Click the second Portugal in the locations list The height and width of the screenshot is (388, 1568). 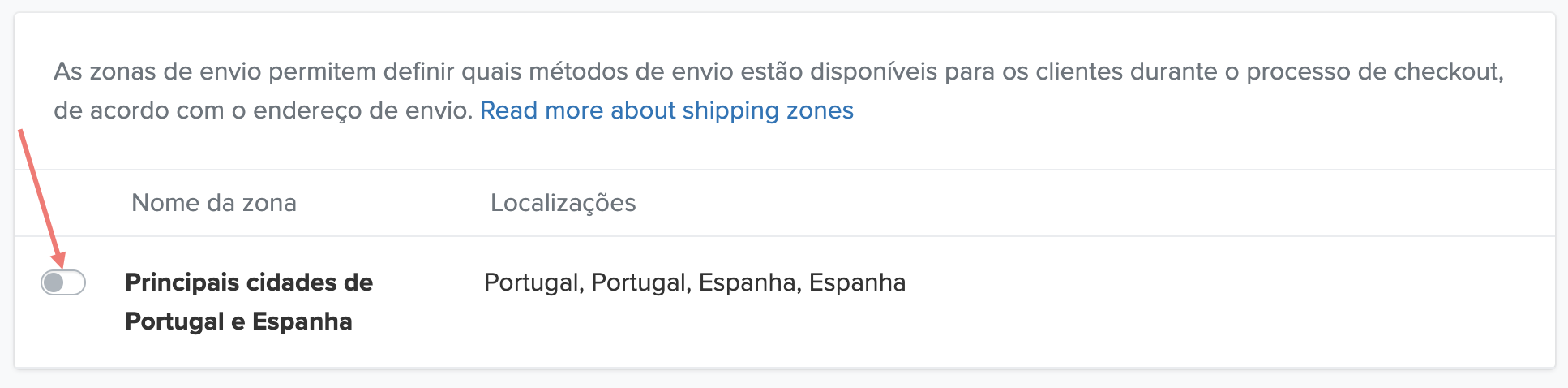(x=639, y=282)
